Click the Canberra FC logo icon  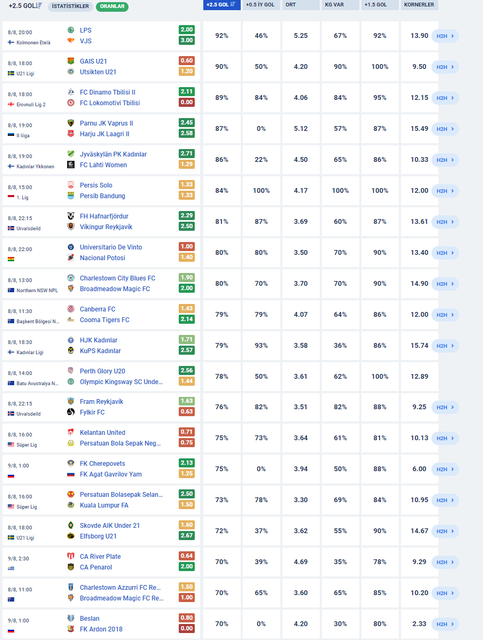point(71,309)
